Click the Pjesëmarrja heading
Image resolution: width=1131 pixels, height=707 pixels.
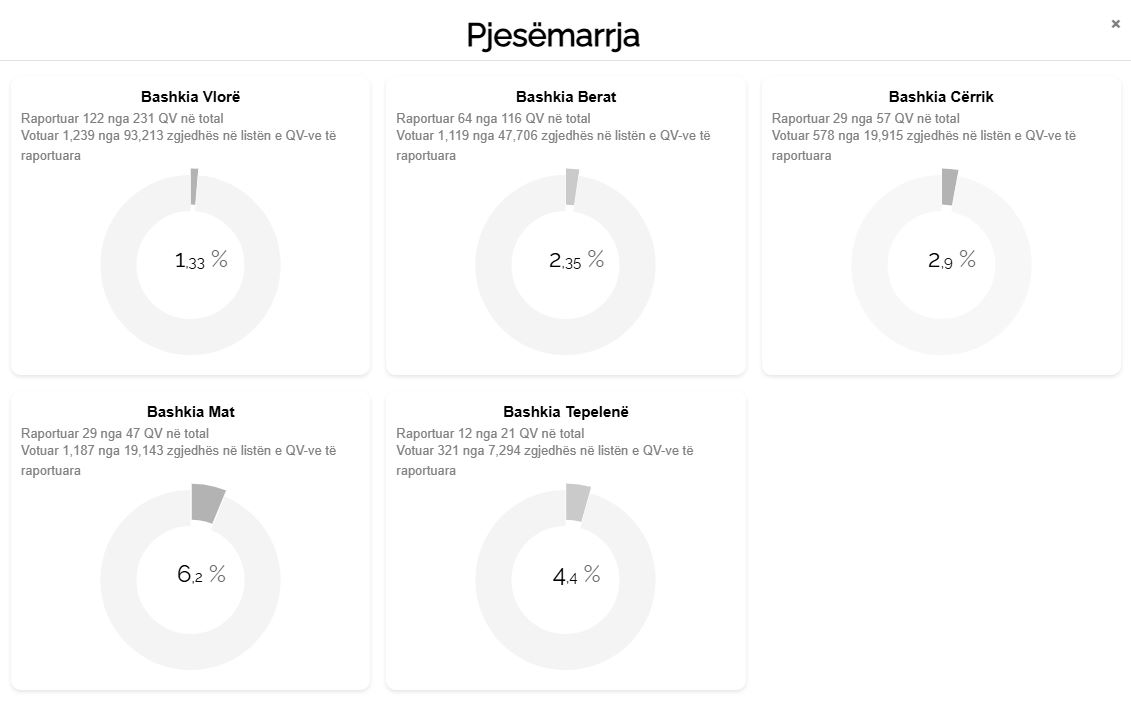553,36
